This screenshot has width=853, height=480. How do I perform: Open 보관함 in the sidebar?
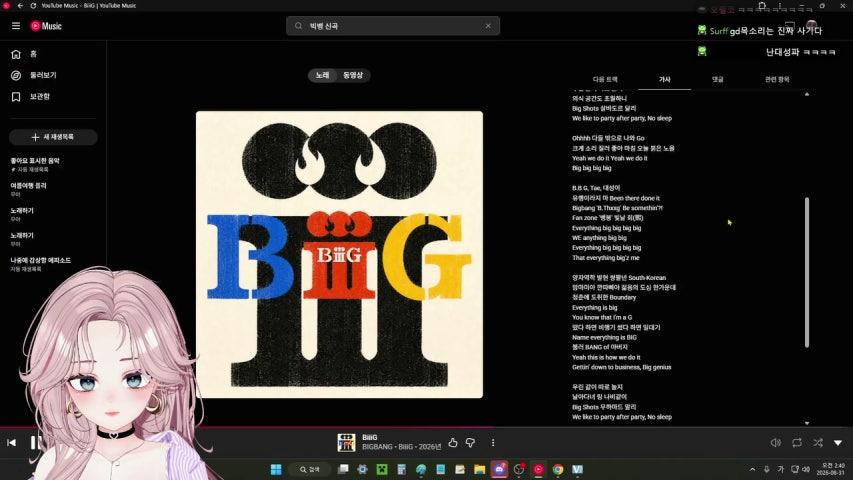coord(53,96)
